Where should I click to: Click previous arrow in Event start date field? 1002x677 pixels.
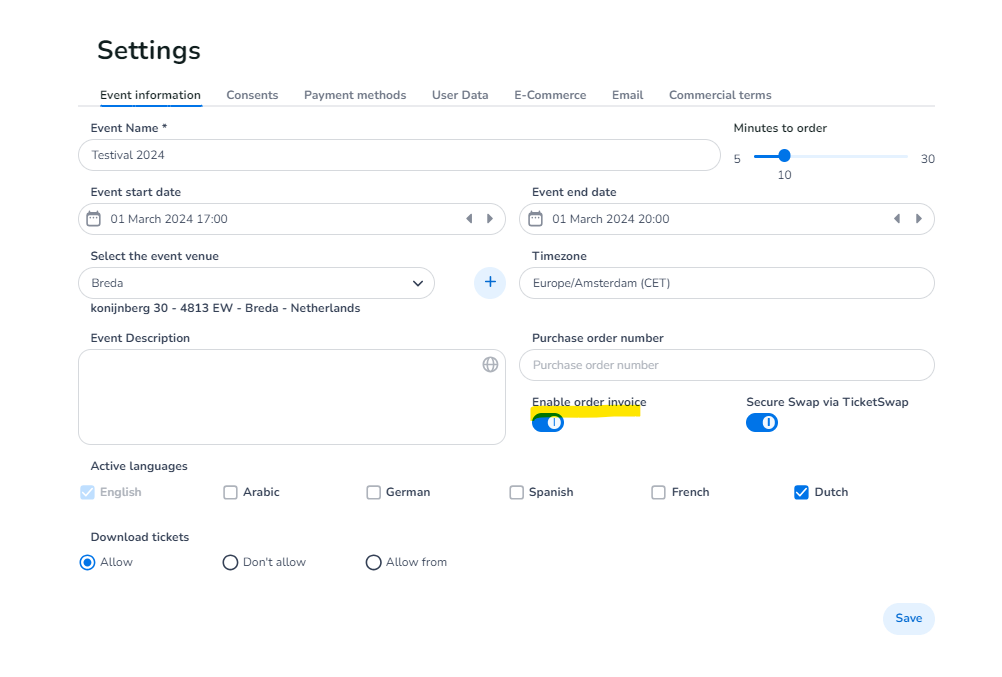[x=469, y=219]
